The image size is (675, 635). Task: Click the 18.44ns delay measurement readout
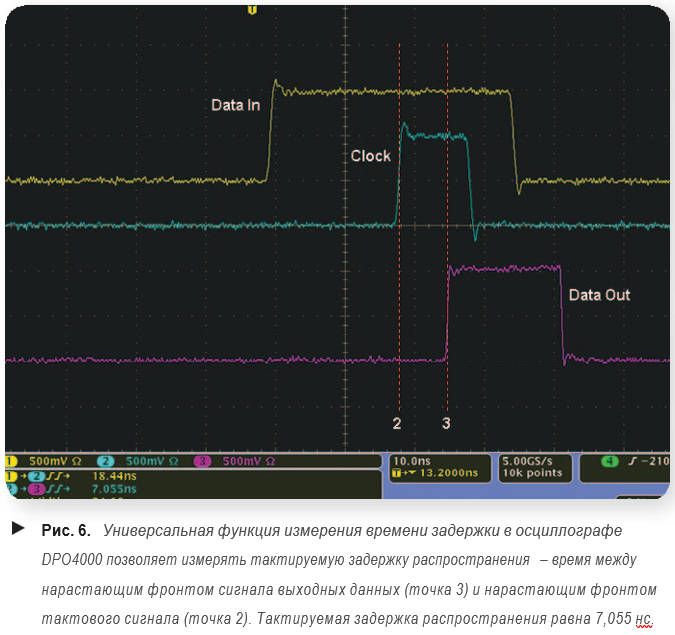tap(113, 477)
